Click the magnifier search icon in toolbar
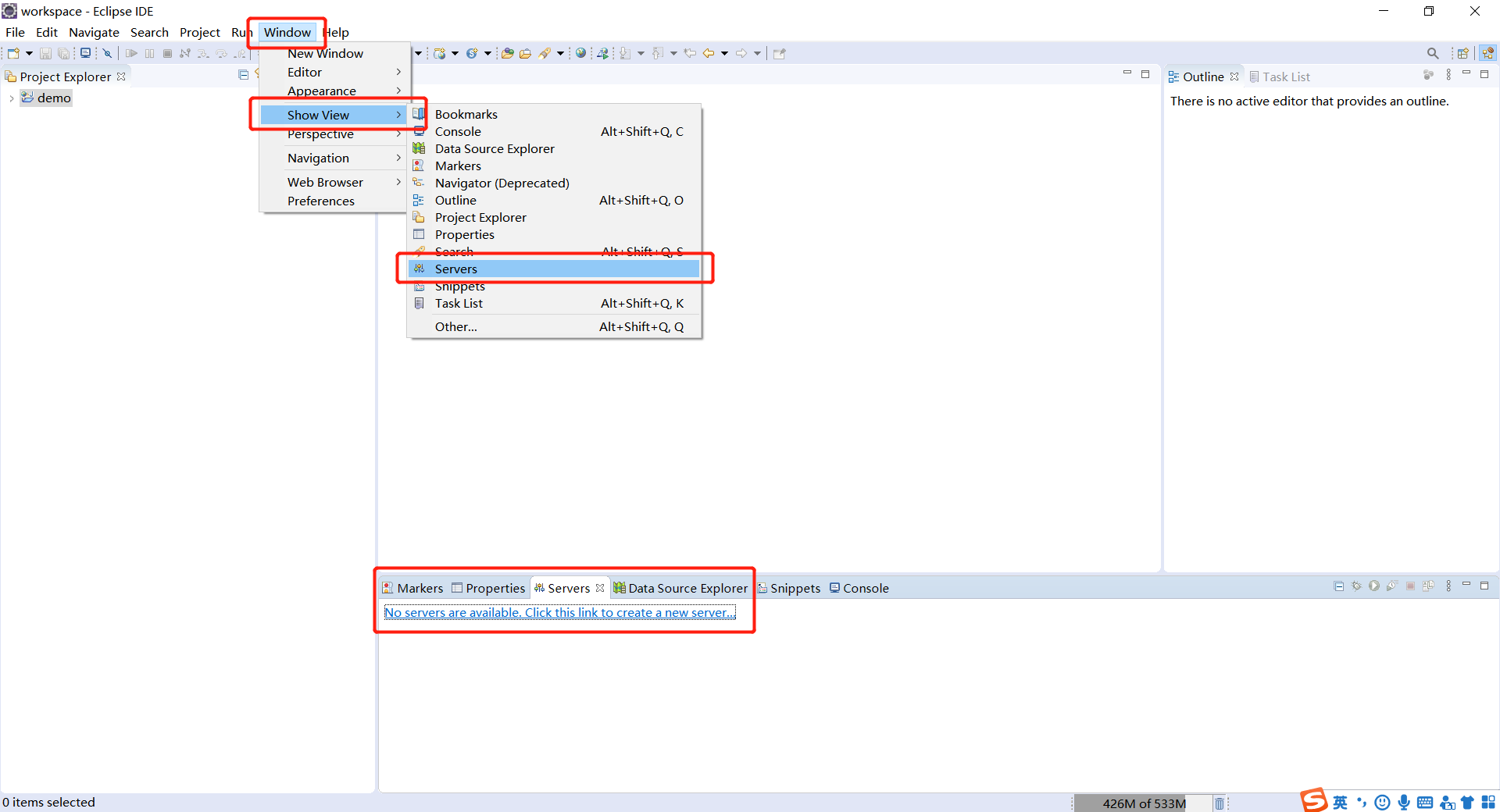This screenshot has width=1500, height=812. (1433, 53)
